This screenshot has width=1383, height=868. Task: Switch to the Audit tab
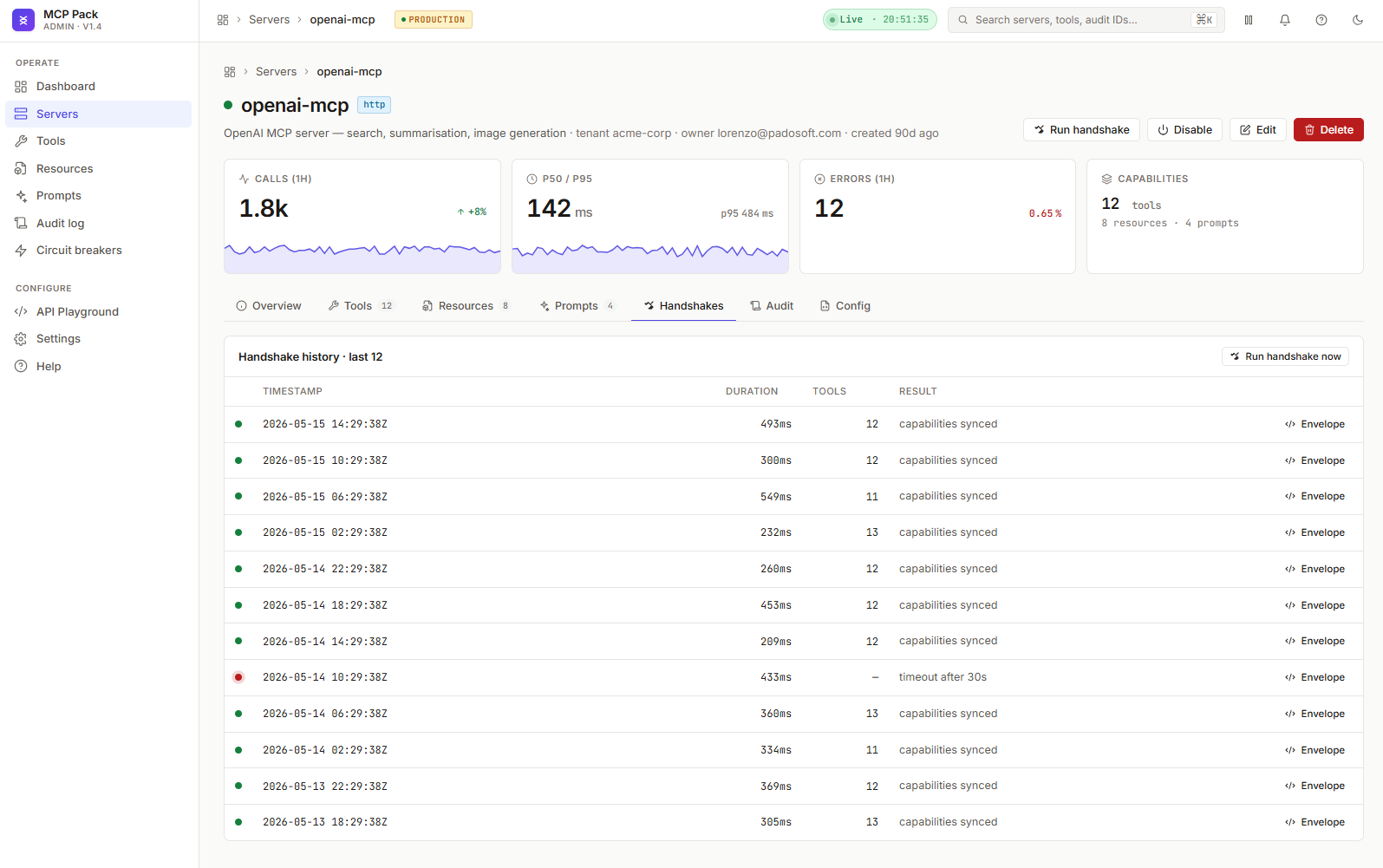(x=772, y=306)
